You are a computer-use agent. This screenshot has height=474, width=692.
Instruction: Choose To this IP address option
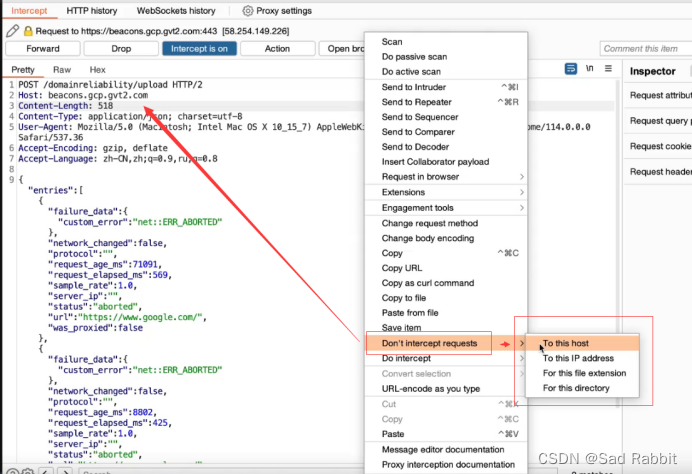click(x=582, y=358)
